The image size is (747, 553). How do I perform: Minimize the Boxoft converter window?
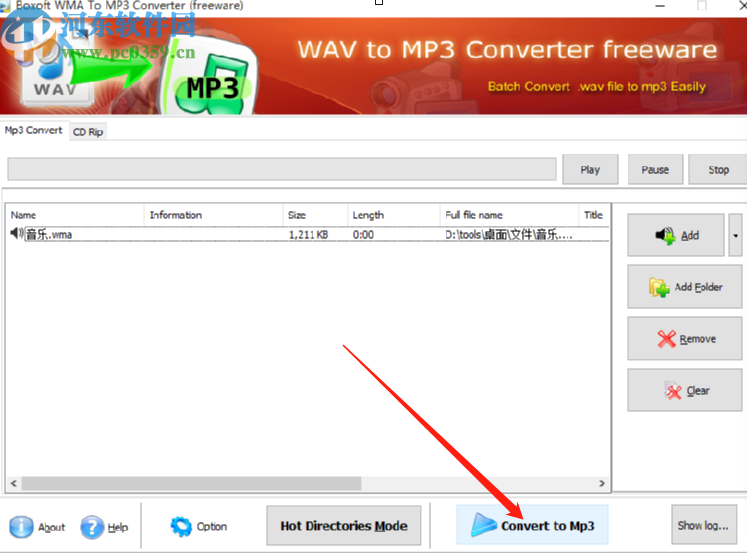pos(660,6)
